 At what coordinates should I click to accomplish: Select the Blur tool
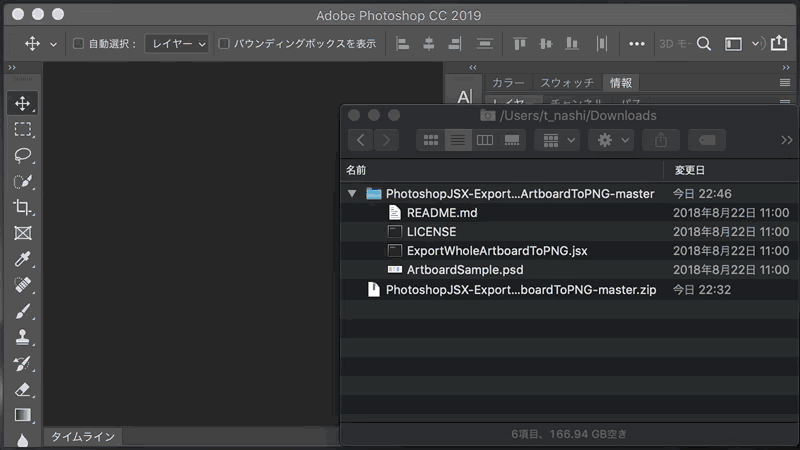pos(22,440)
